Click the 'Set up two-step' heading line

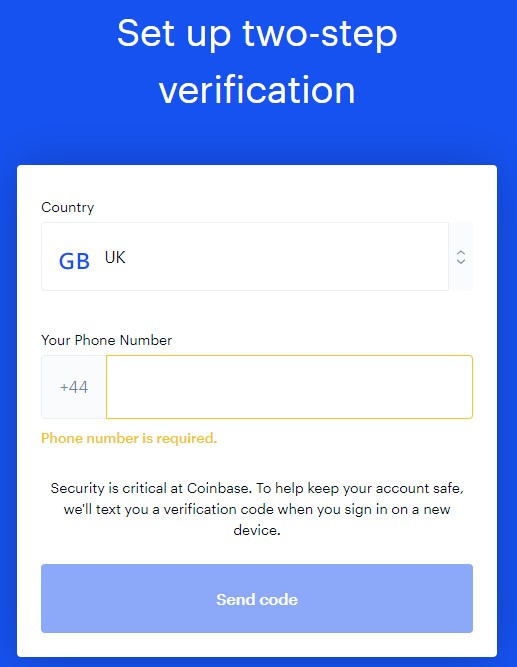point(257,34)
